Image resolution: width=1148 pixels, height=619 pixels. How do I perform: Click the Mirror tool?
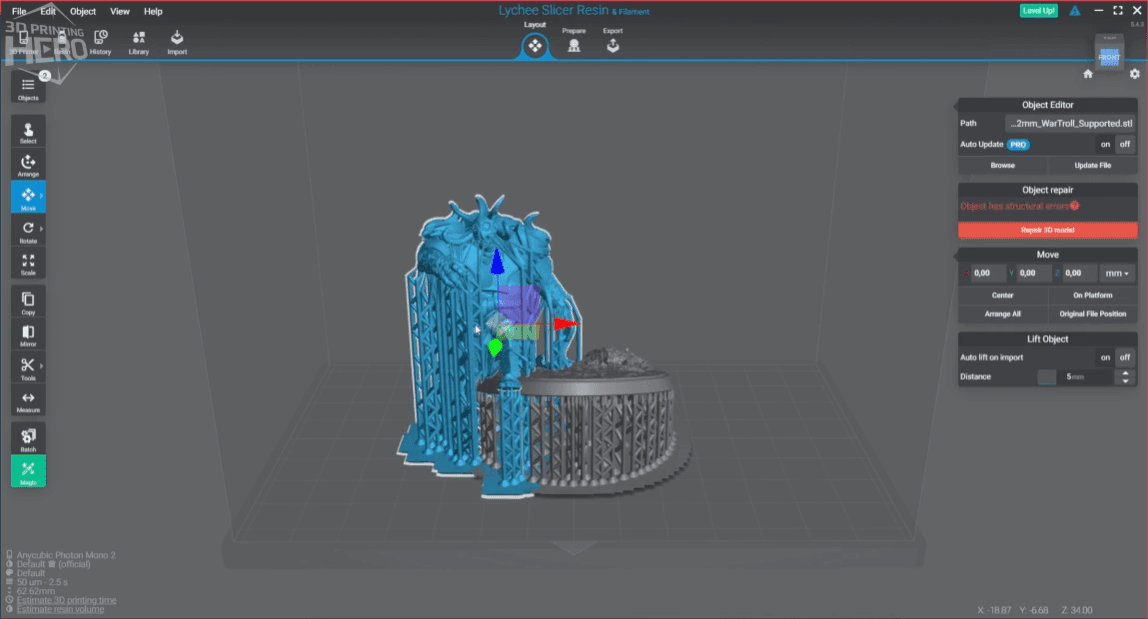click(28, 335)
